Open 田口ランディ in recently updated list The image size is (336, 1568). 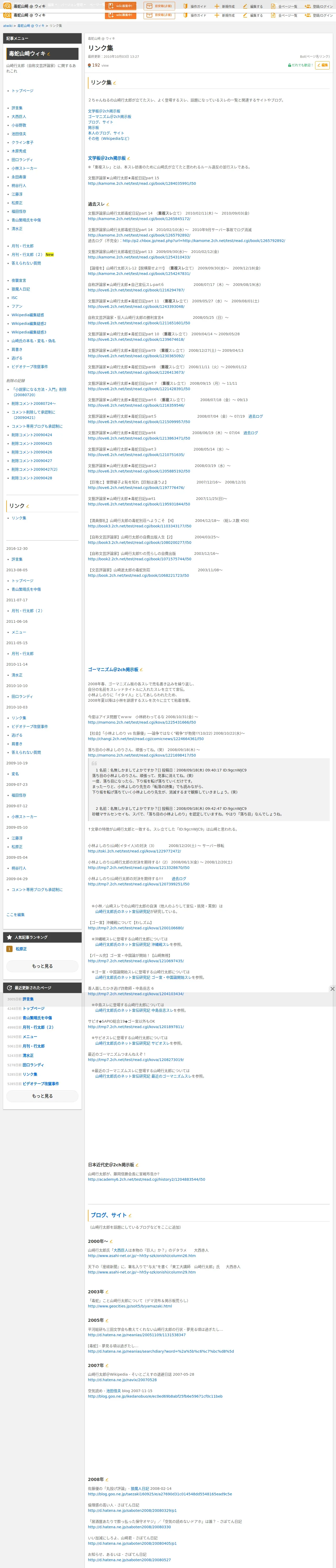click(x=33, y=1065)
